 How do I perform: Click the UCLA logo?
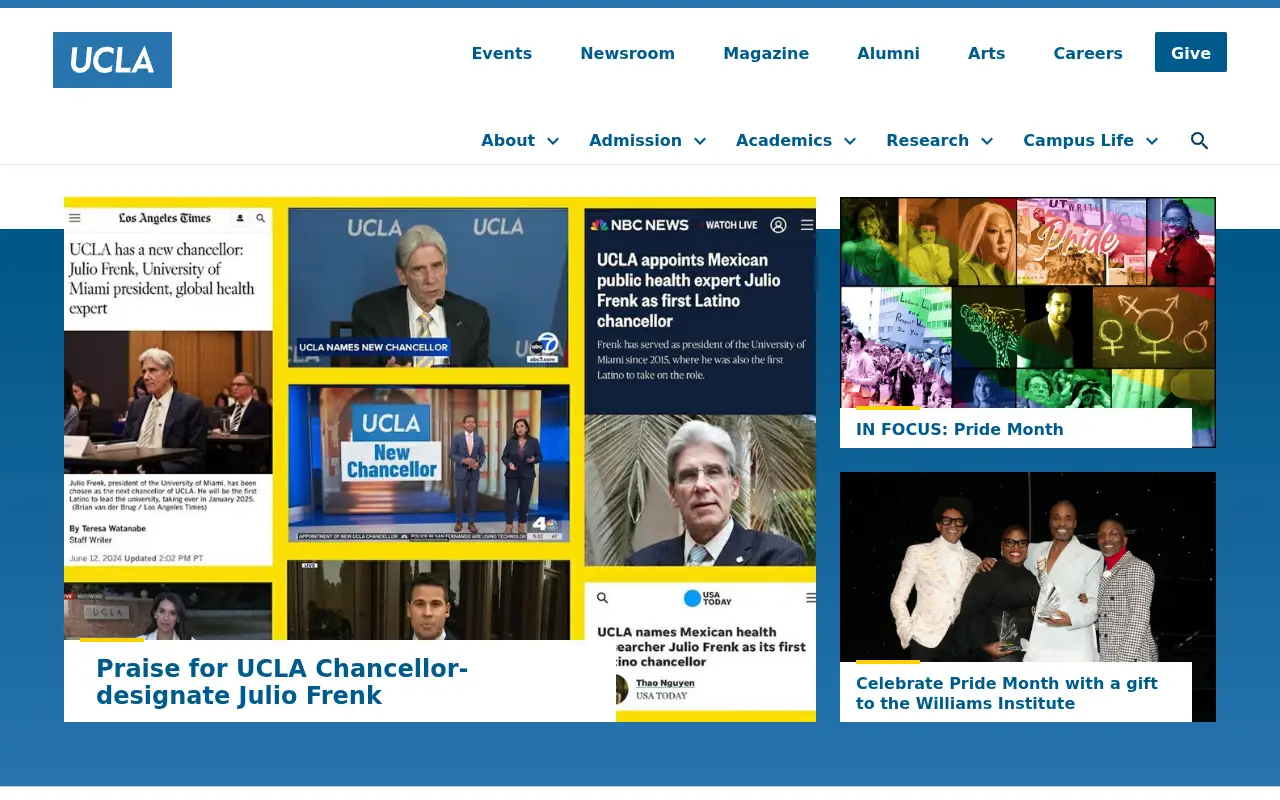pos(112,60)
